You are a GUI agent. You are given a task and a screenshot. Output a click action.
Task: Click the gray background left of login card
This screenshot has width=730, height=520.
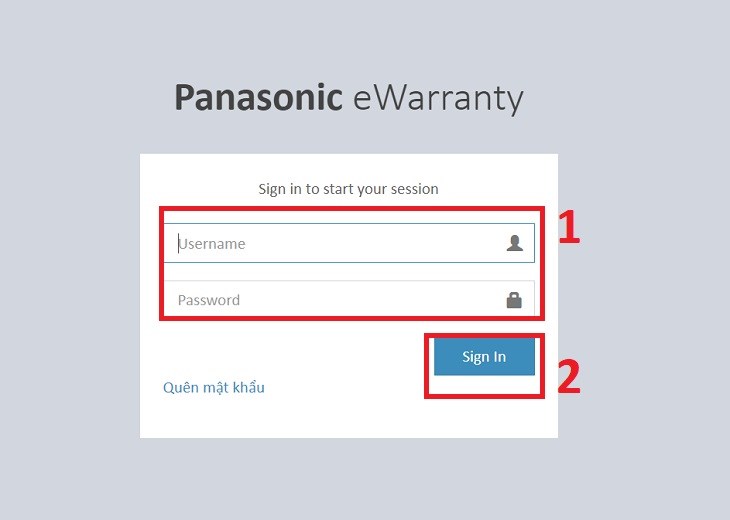(70, 300)
